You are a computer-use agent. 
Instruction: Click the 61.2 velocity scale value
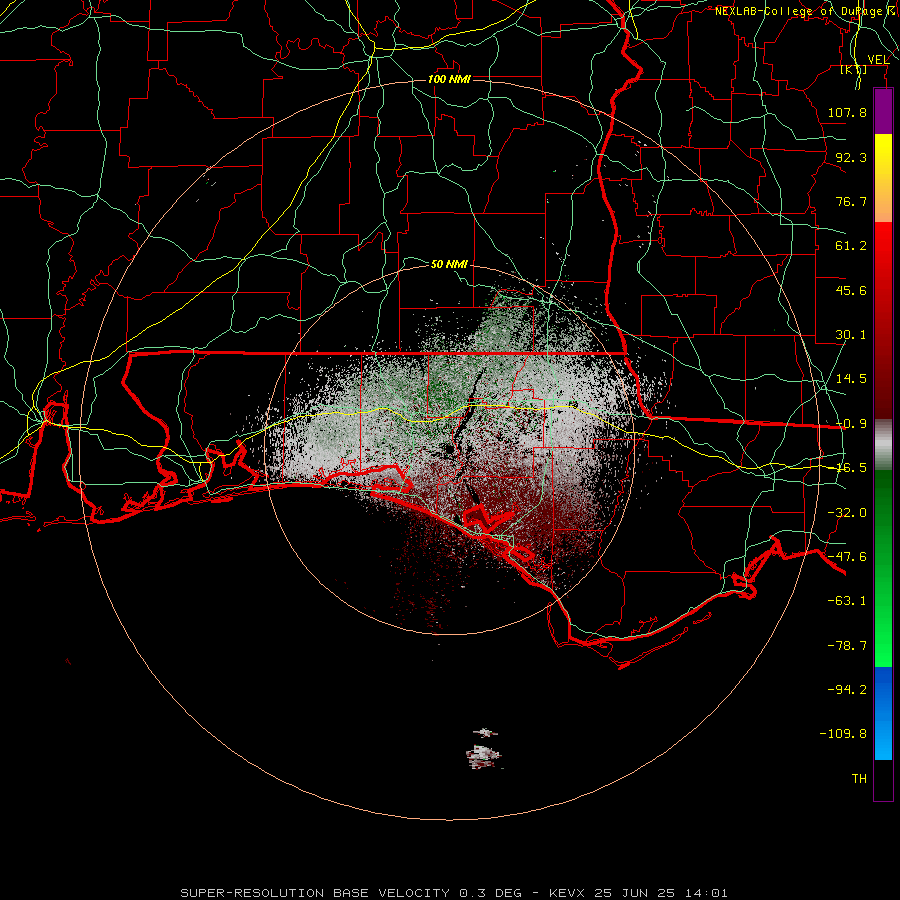(851, 246)
